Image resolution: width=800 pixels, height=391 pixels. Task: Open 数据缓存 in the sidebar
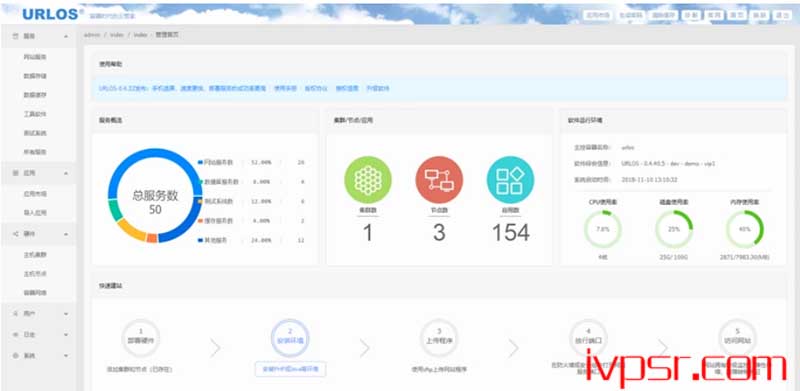pos(35,95)
